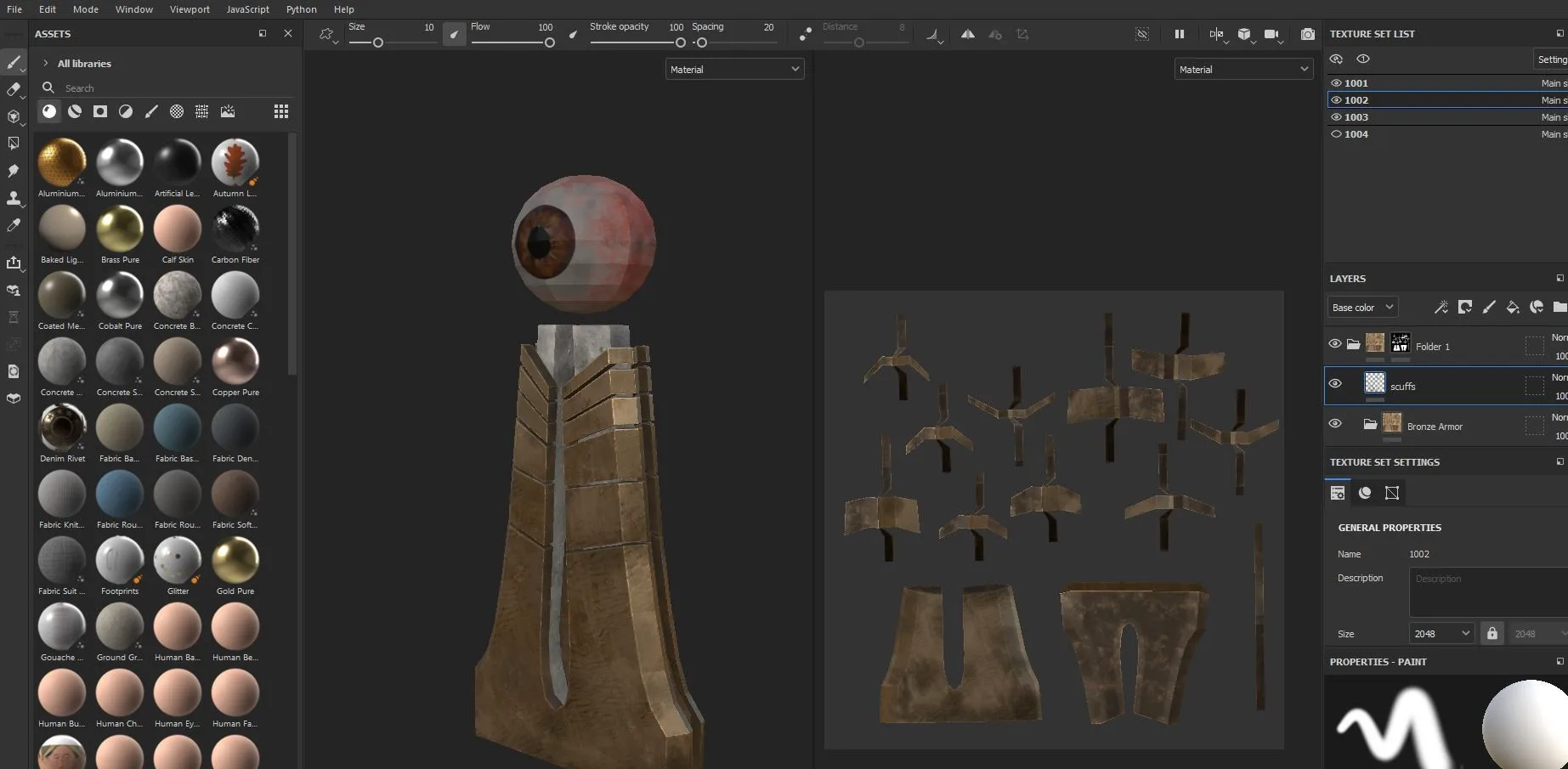This screenshot has height=769, width=1568.
Task: Open the Help menu
Action: [344, 9]
